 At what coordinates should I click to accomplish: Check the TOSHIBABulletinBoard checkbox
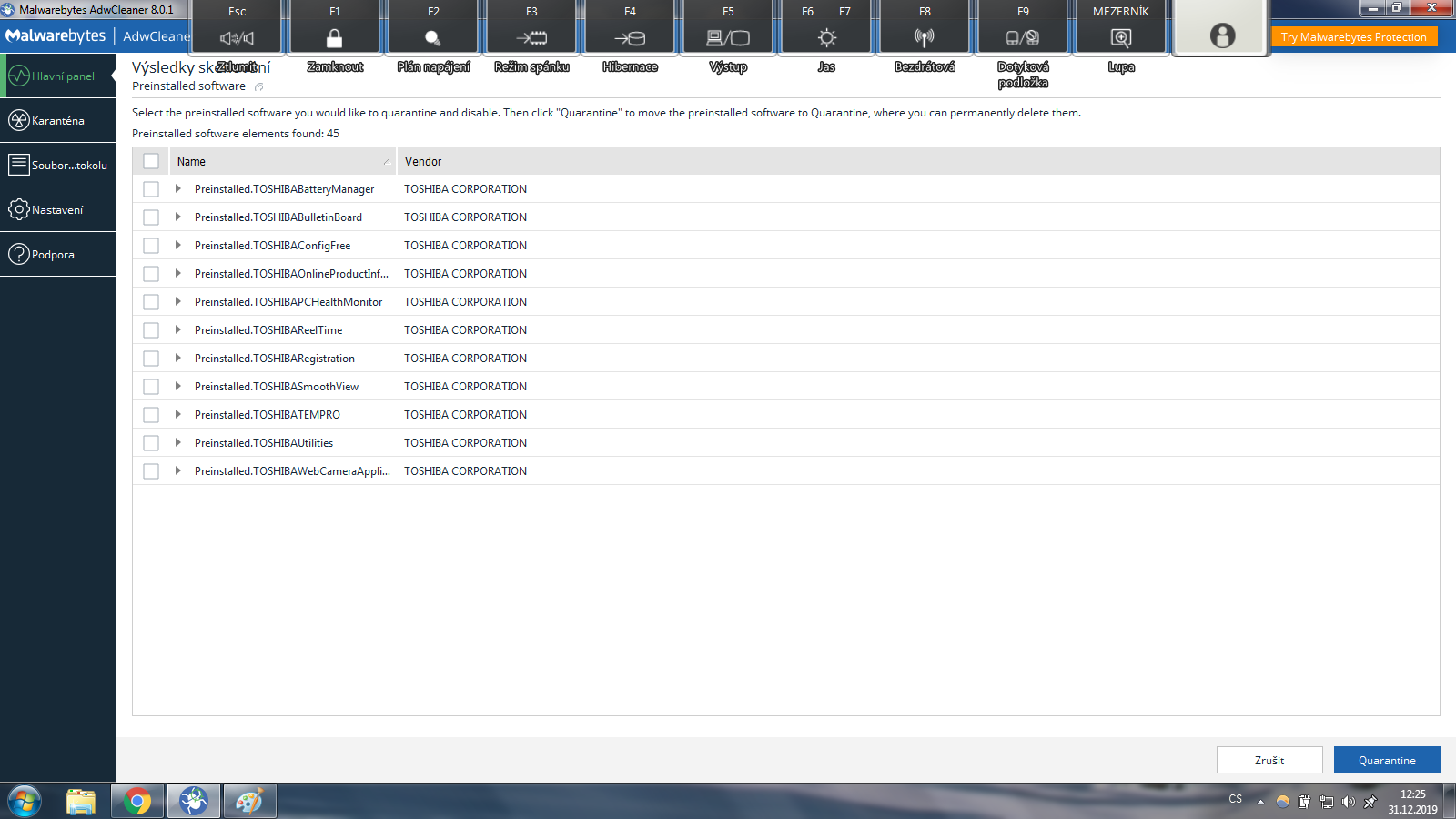[151, 217]
